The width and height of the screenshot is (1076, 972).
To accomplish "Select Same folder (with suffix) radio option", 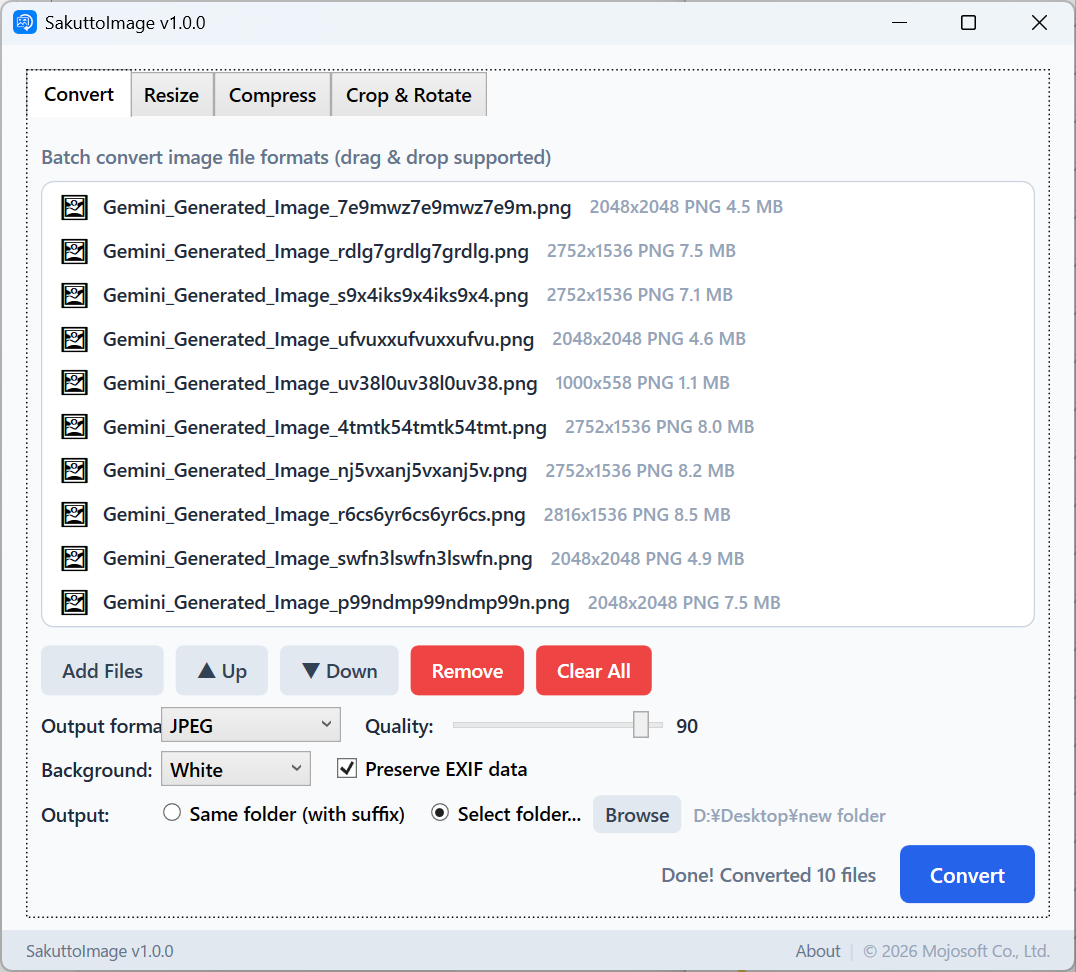I will [x=172, y=813].
